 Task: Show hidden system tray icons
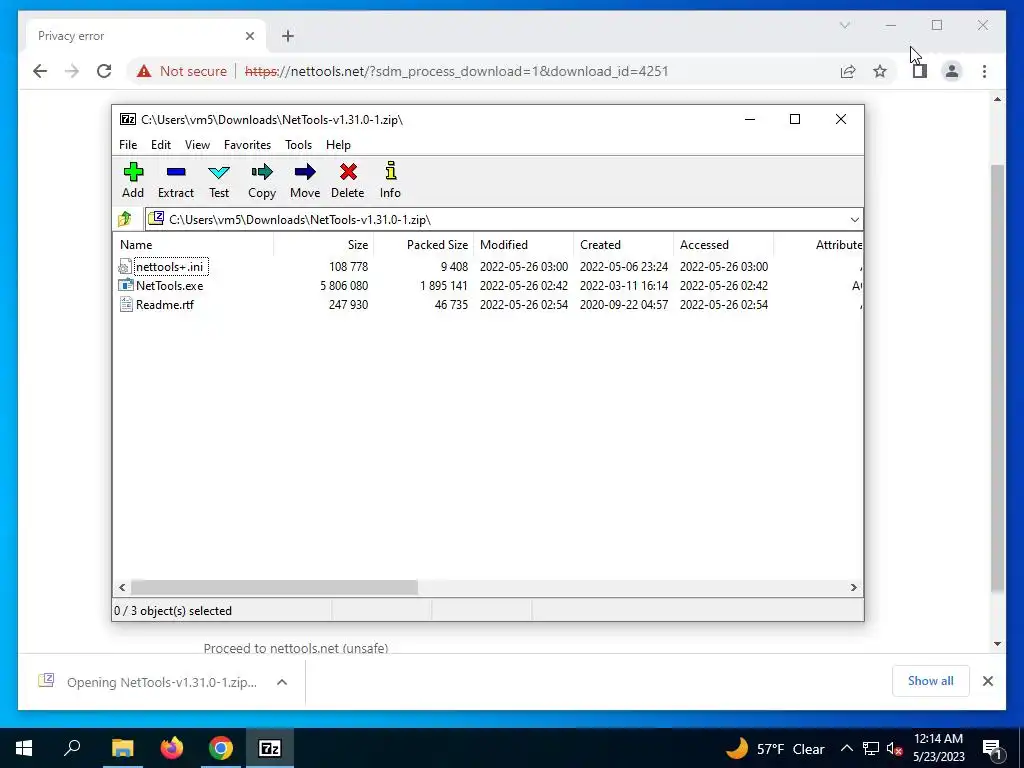coord(846,749)
